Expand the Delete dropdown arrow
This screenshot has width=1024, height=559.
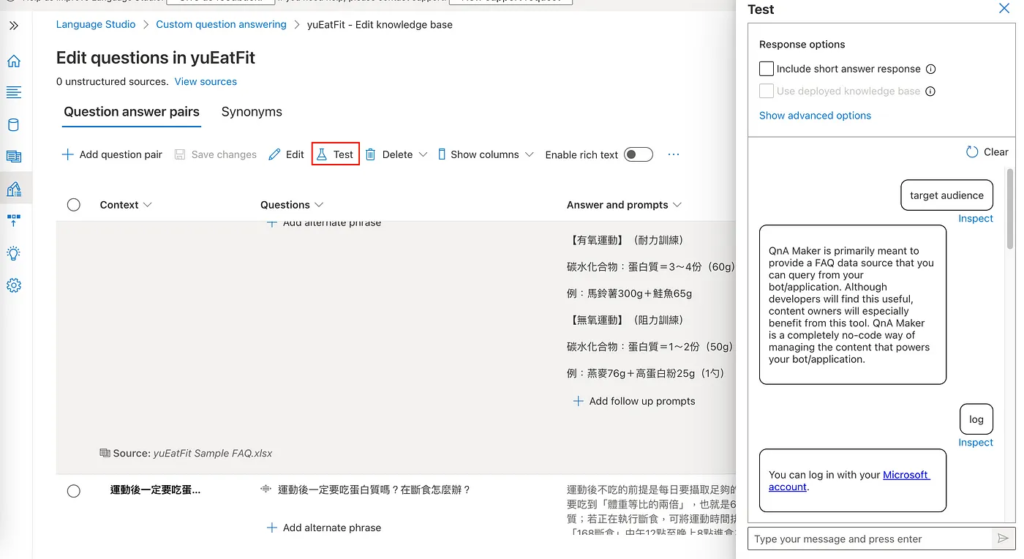tap(423, 155)
